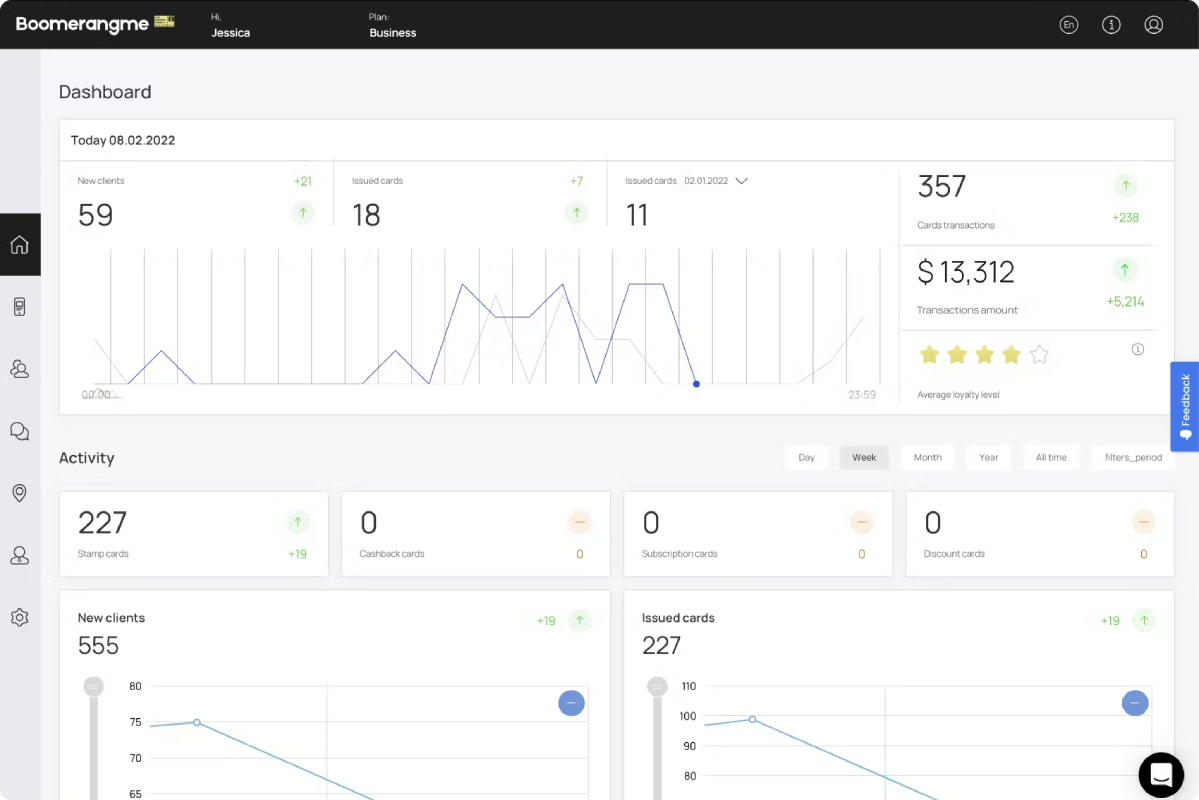The height and width of the screenshot is (800, 1199).
Task: Open the Home dashboard sidebar icon
Action: coord(20,245)
